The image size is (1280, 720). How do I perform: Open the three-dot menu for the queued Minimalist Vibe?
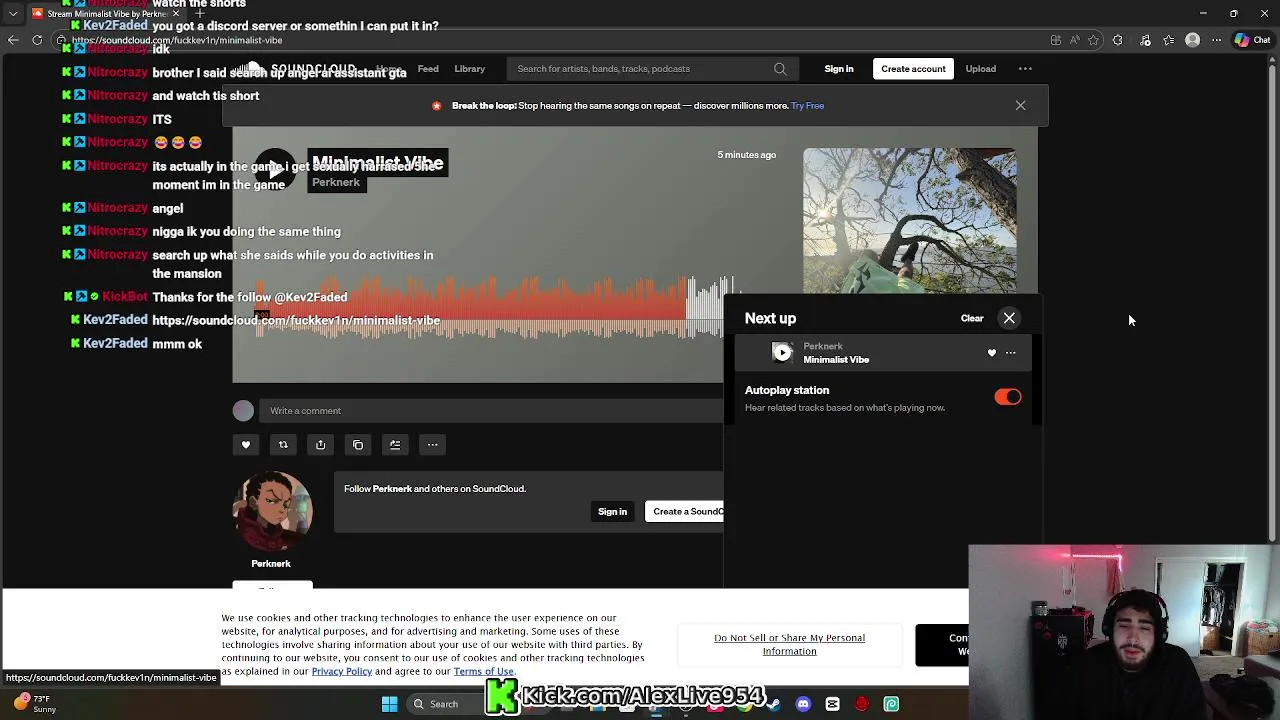(1010, 353)
